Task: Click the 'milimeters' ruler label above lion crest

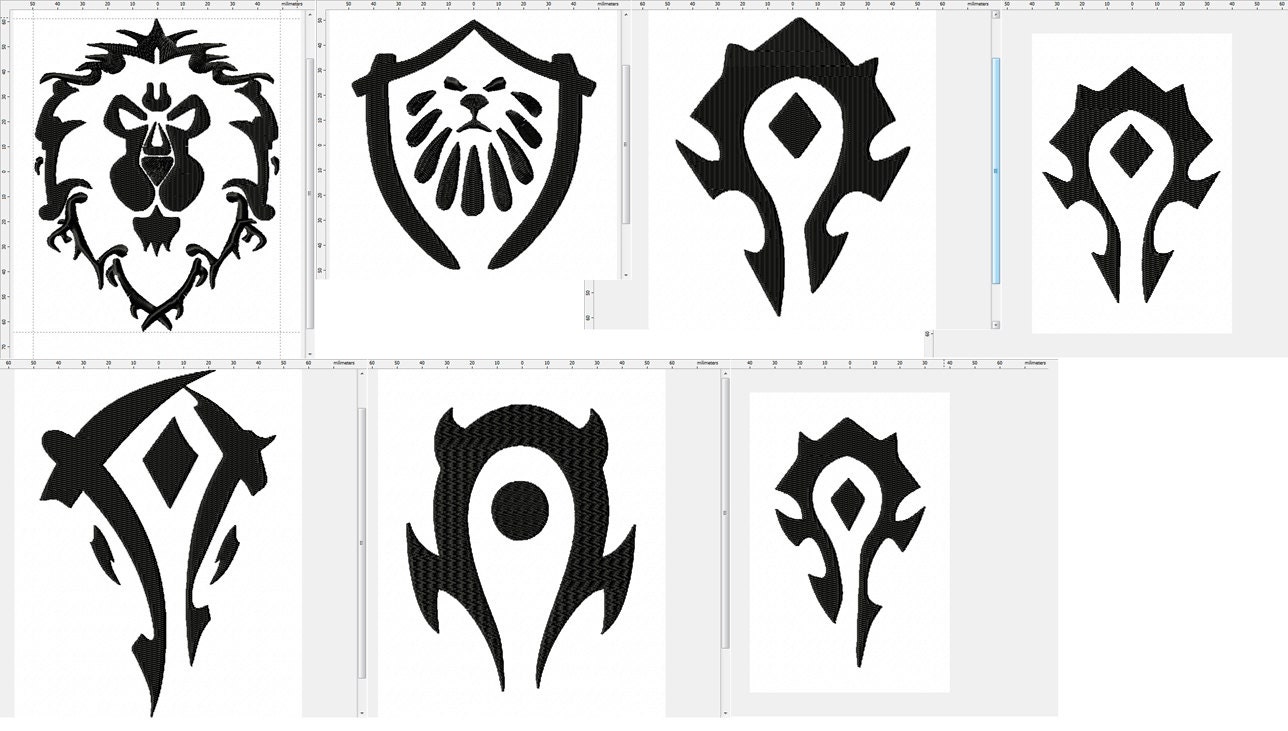Action: pyautogui.click(x=292, y=4)
